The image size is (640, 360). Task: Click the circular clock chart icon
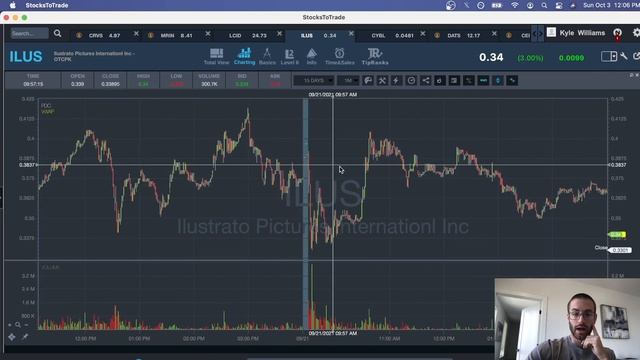[411, 80]
